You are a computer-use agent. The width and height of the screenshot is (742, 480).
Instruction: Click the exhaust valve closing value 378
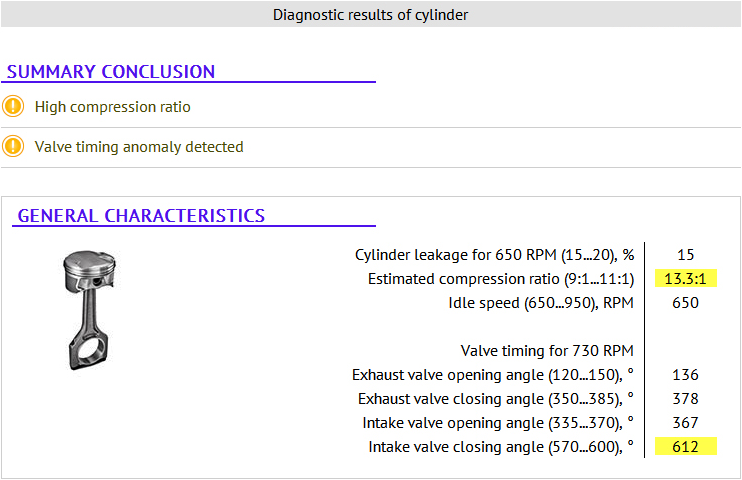click(x=686, y=399)
